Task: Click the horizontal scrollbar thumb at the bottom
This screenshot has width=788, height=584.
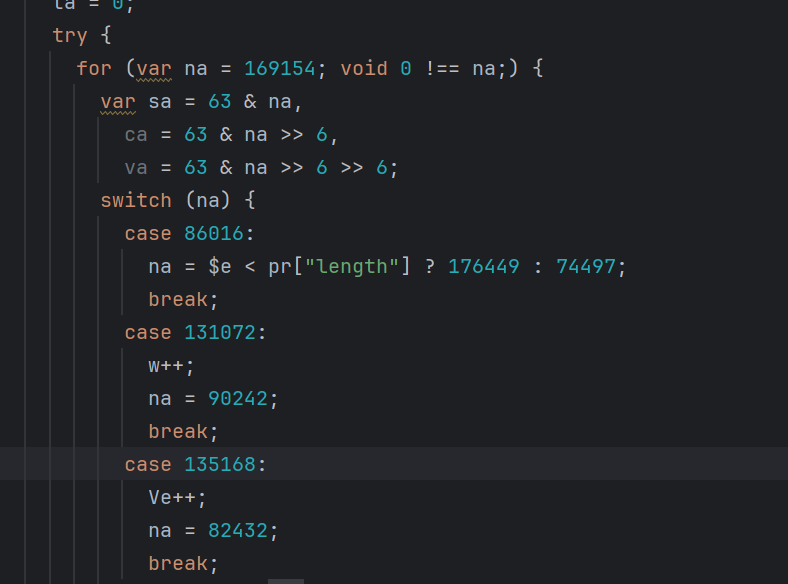Action: [x=285, y=580]
